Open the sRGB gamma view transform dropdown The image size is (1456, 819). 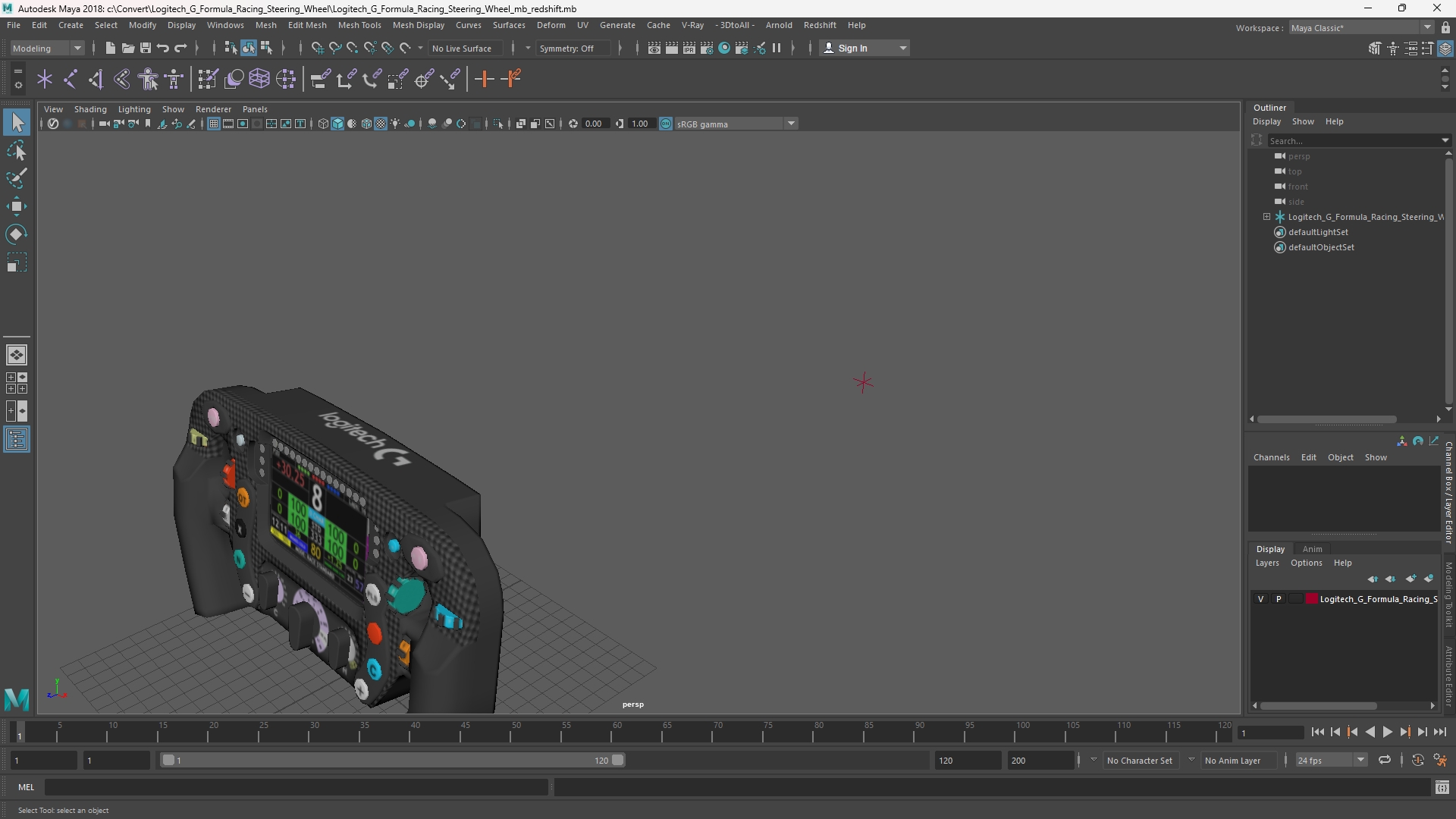pyautogui.click(x=735, y=124)
